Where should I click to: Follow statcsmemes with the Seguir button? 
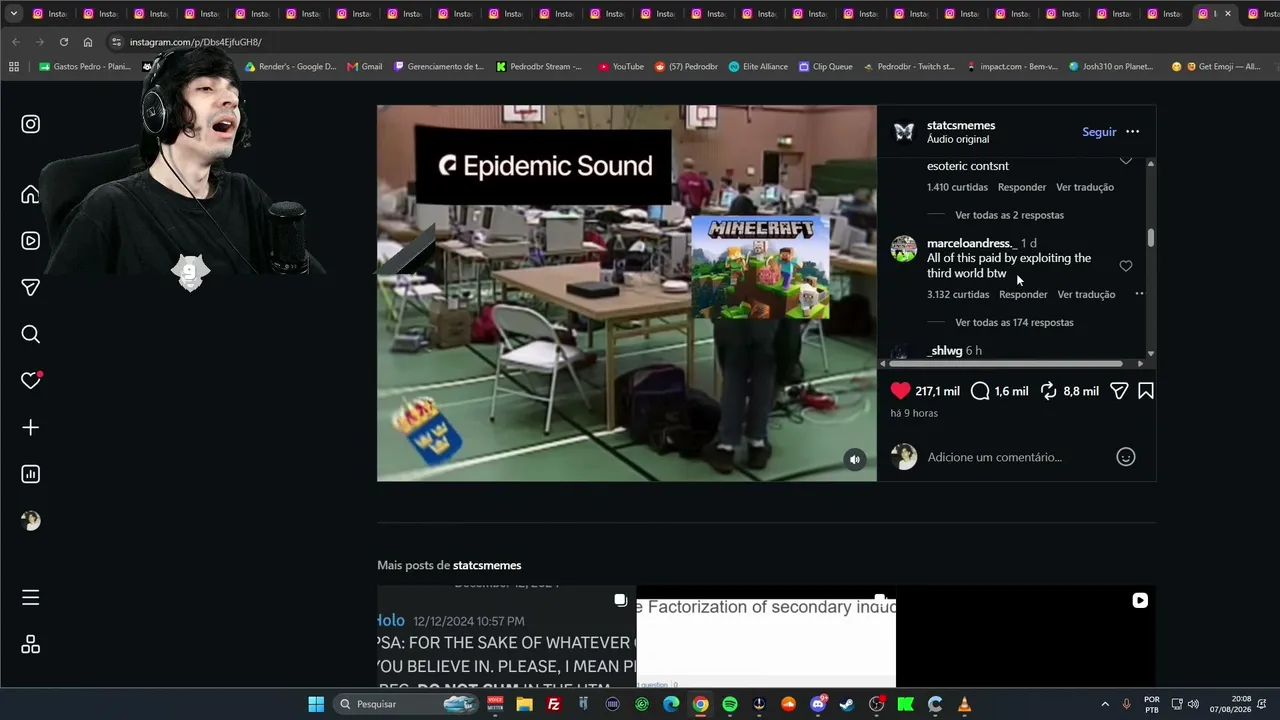coord(1099,132)
